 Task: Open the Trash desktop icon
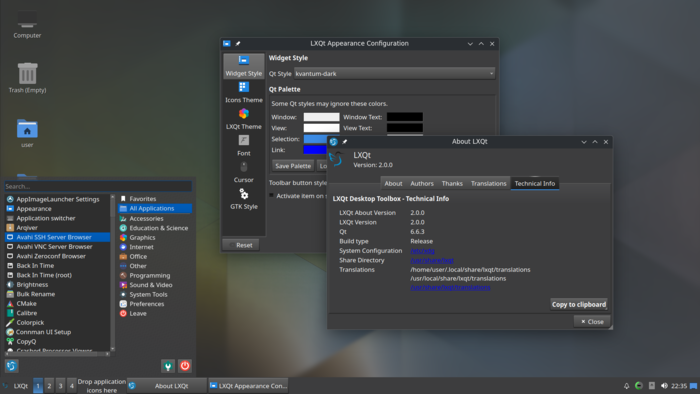[x=27, y=78]
